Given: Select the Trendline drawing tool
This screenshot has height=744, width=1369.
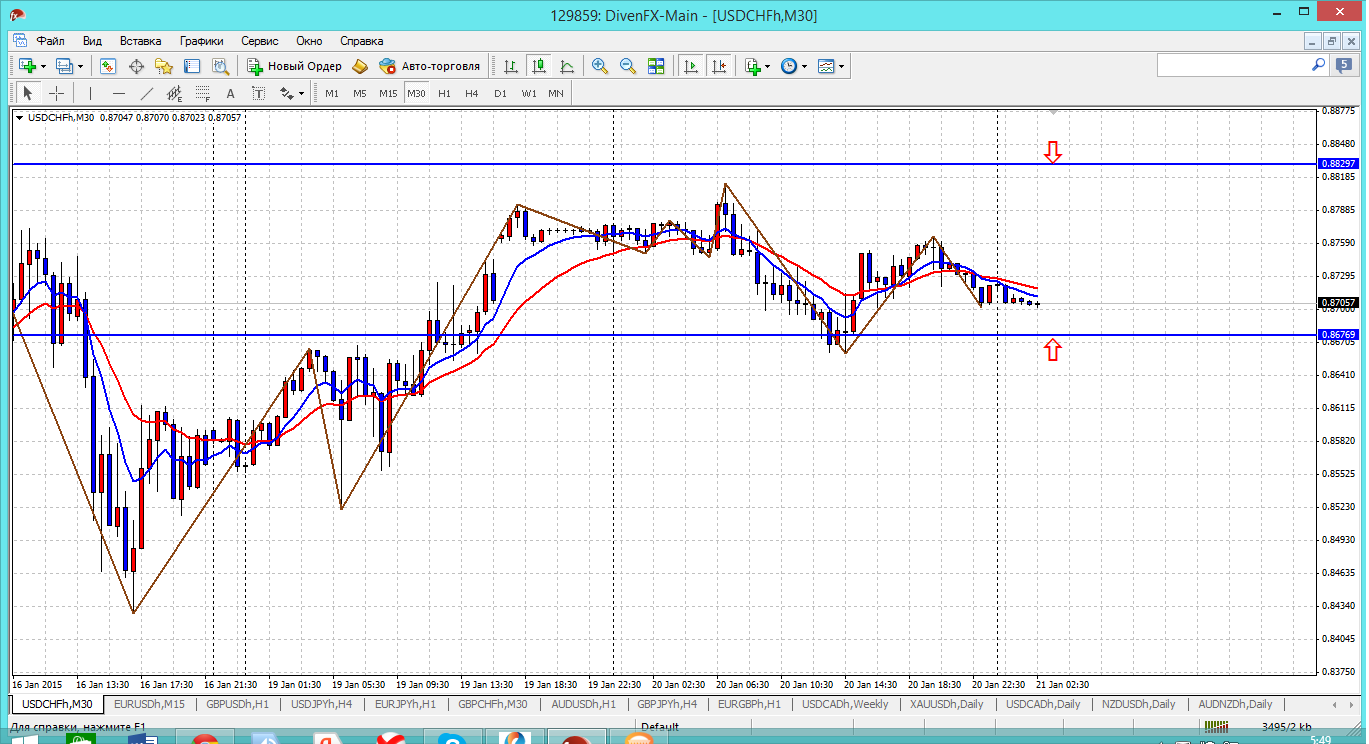Looking at the screenshot, I should click(147, 93).
